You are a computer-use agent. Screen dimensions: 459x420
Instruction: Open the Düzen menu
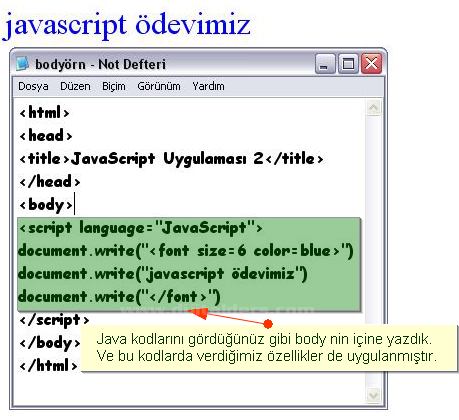[75, 86]
